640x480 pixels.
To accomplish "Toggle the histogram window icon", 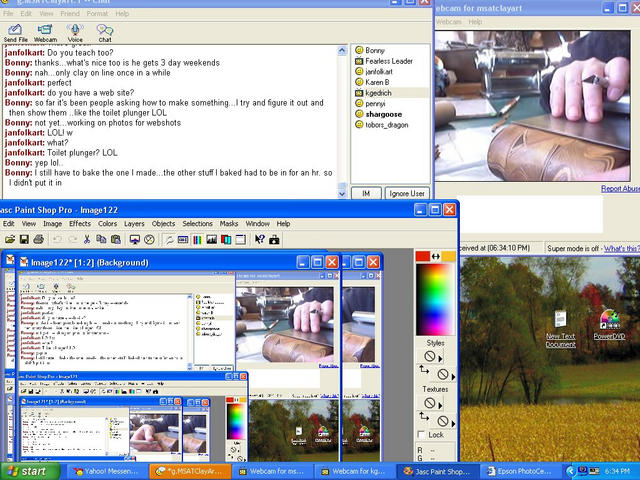I will (x=211, y=239).
